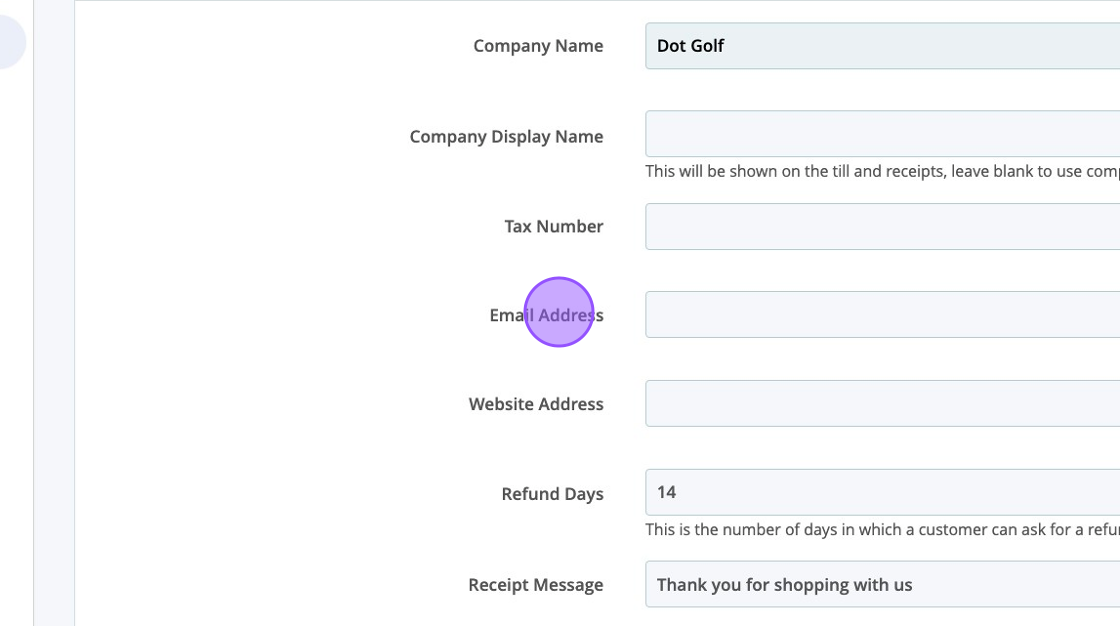Click the blank white form panel area
The height and width of the screenshot is (626, 1120).
click(250, 300)
